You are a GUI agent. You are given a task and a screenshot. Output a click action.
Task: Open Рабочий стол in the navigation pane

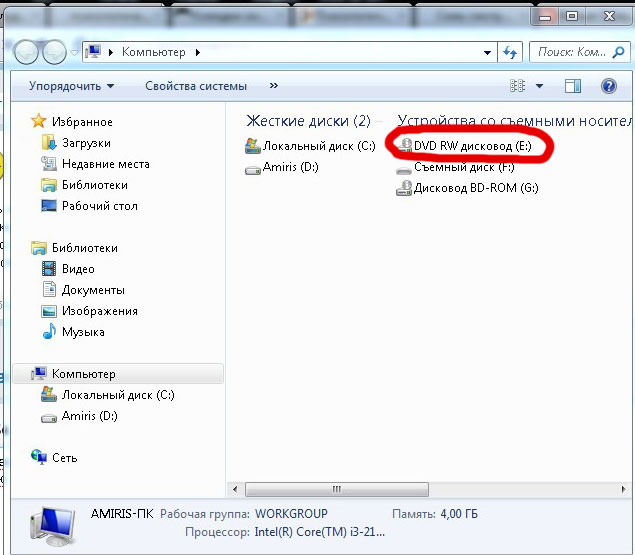pos(99,206)
